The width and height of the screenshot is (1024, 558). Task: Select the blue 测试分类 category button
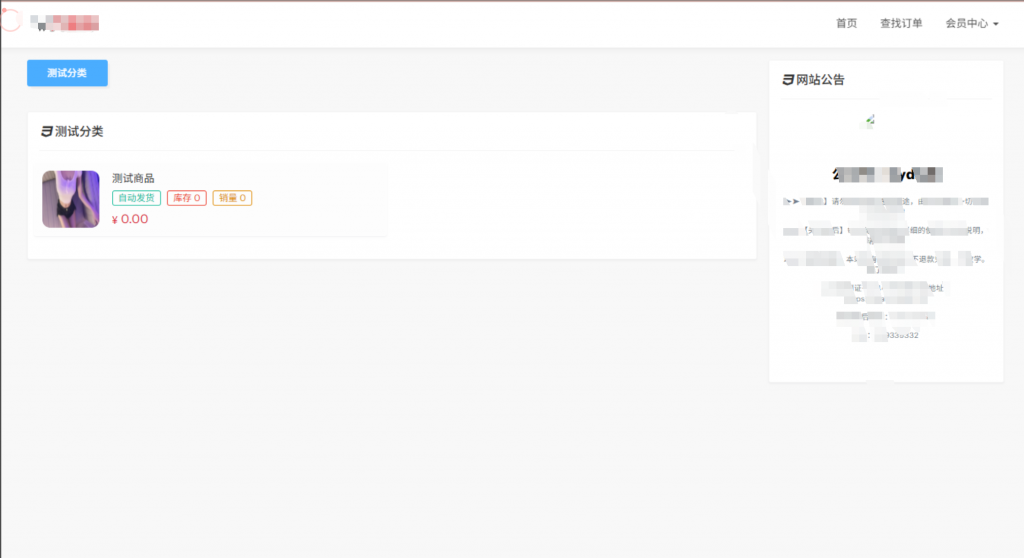tap(67, 73)
